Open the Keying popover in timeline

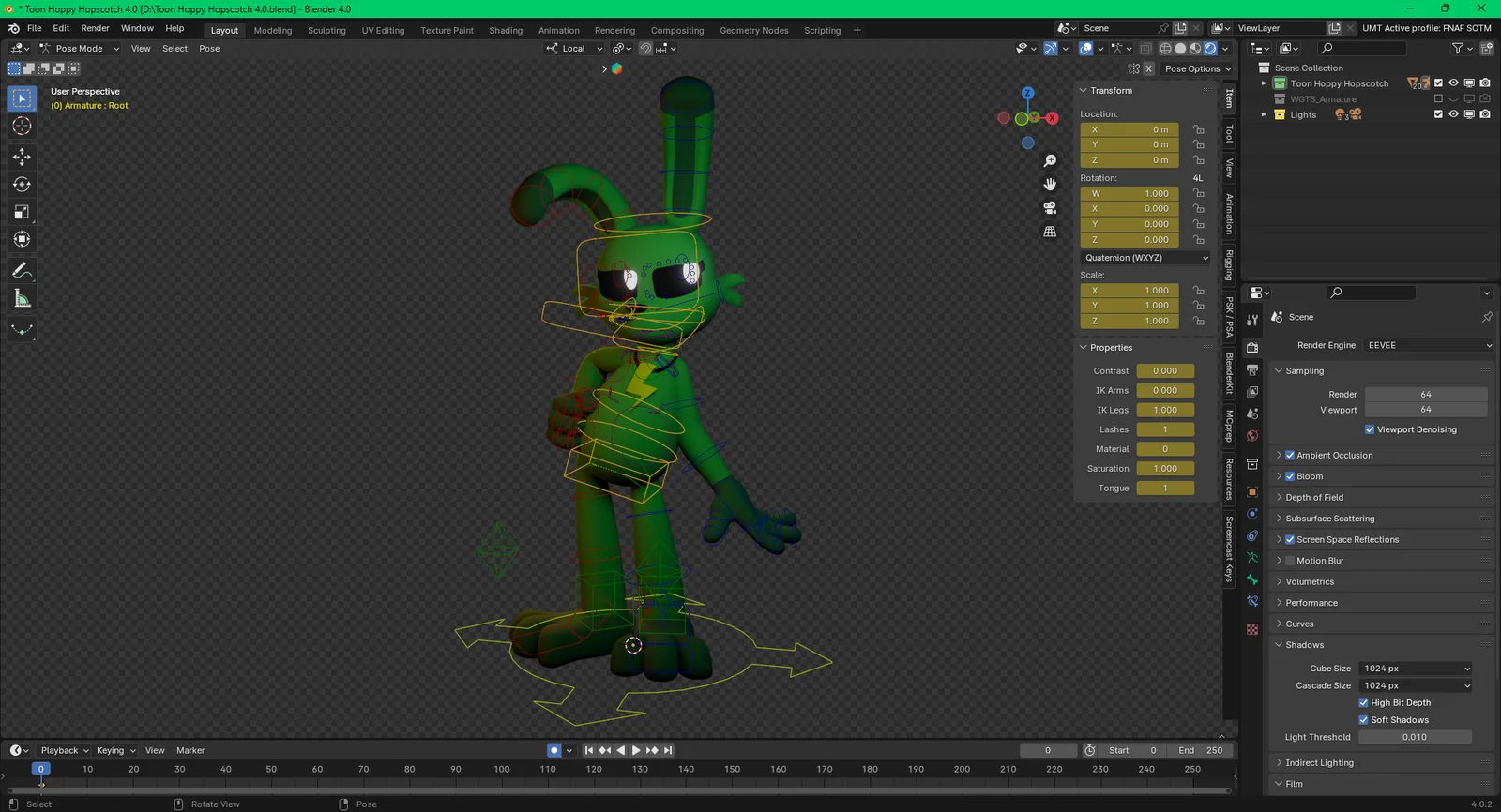[x=115, y=750]
